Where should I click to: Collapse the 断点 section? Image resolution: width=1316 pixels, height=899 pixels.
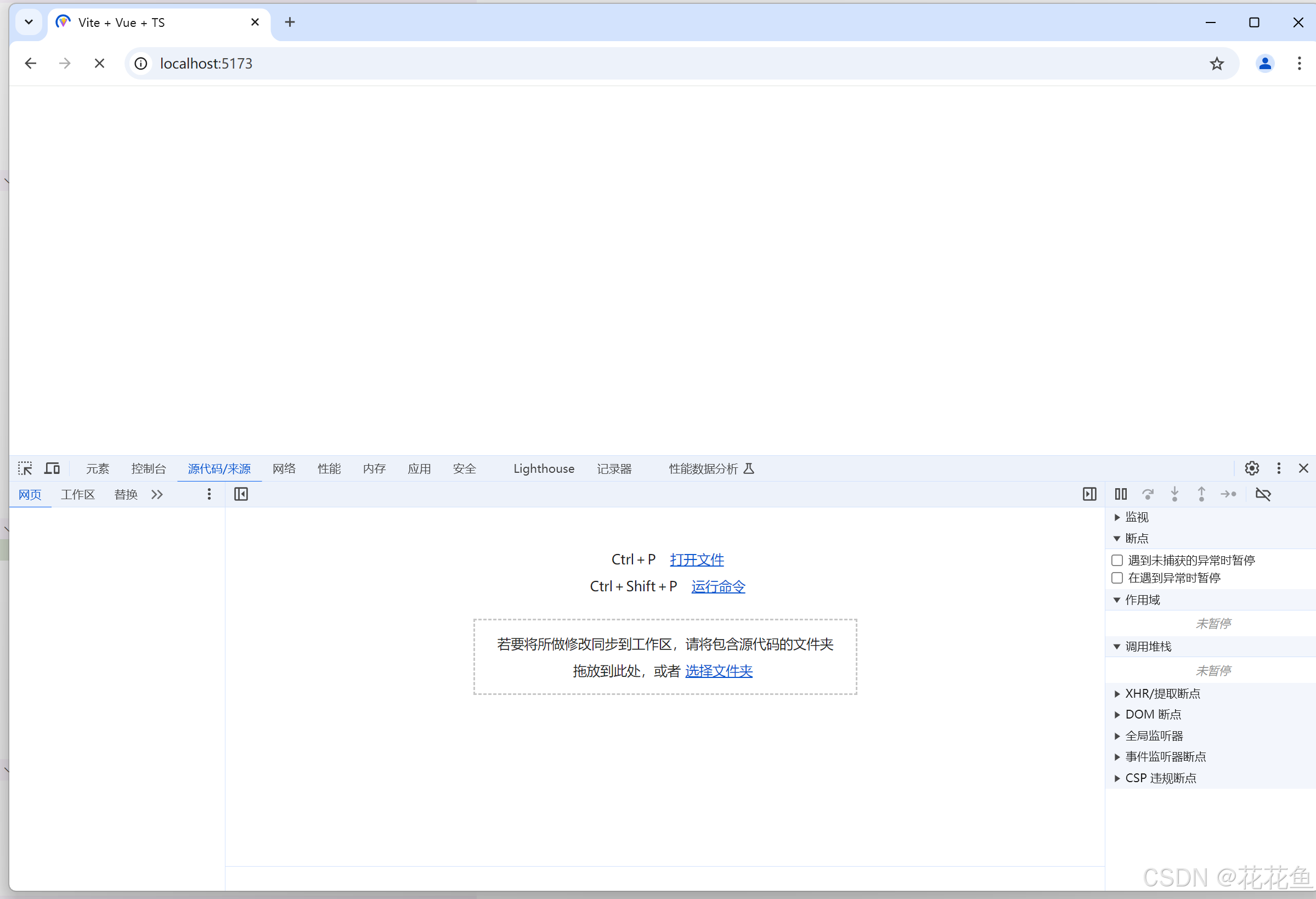point(1210,538)
